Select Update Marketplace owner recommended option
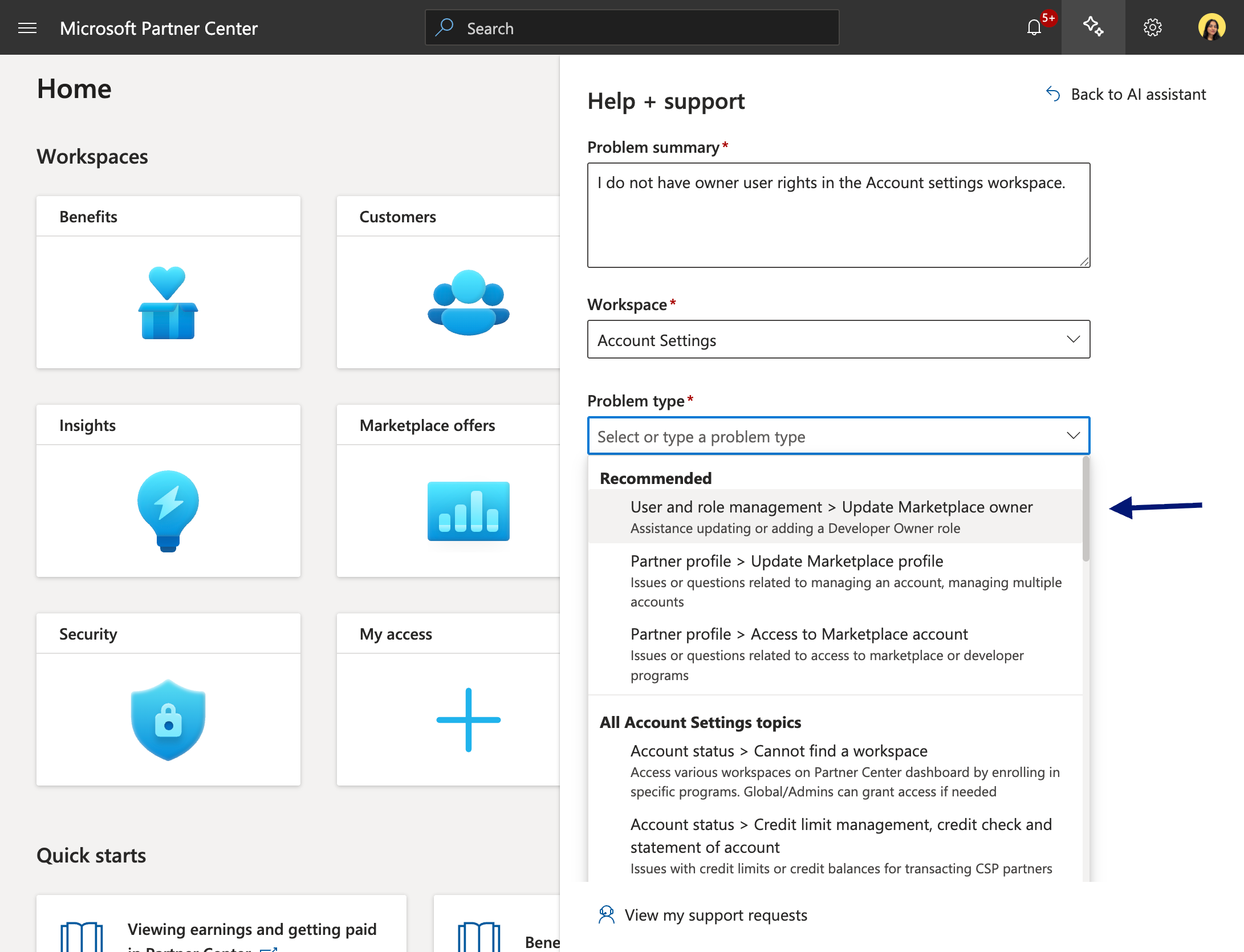The width and height of the screenshot is (1244, 952). click(x=835, y=516)
